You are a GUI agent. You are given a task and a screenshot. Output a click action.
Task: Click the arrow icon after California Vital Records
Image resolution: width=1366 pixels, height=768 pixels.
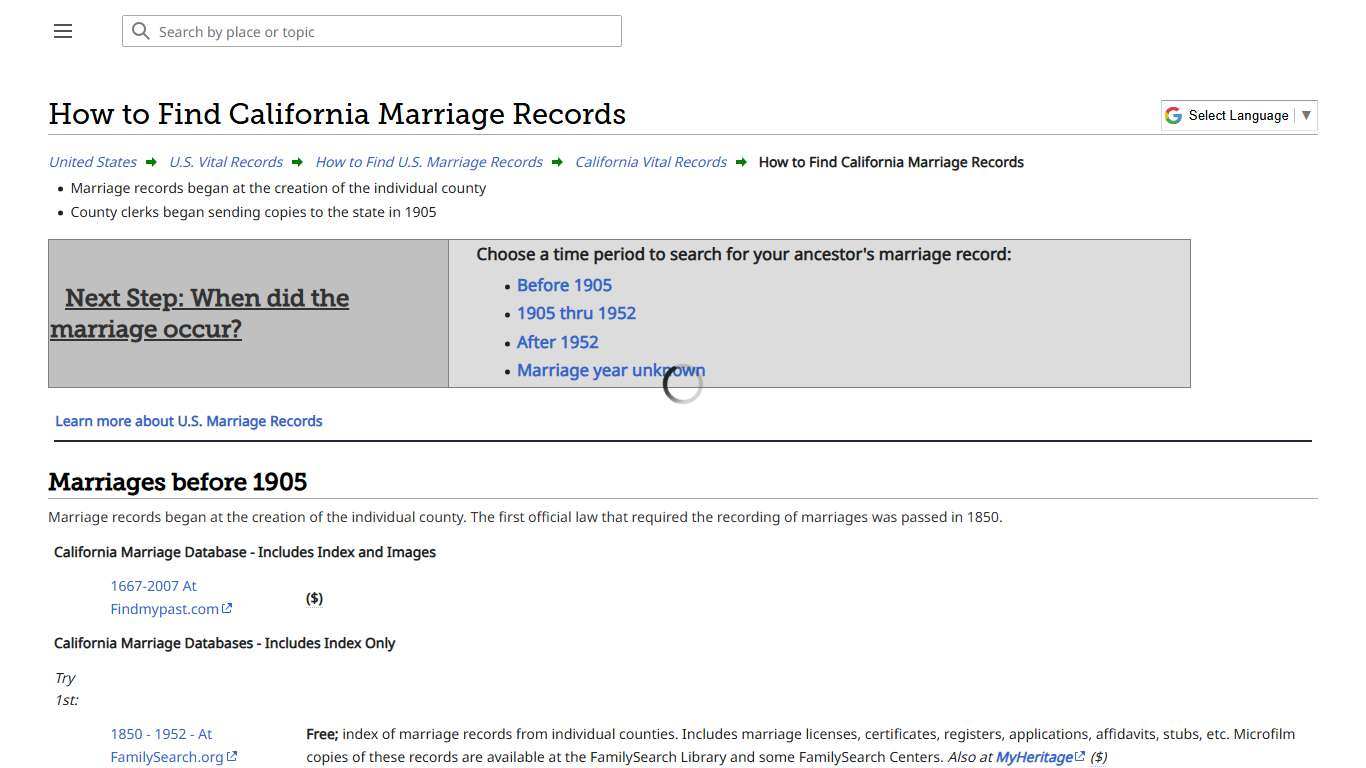(x=741, y=161)
